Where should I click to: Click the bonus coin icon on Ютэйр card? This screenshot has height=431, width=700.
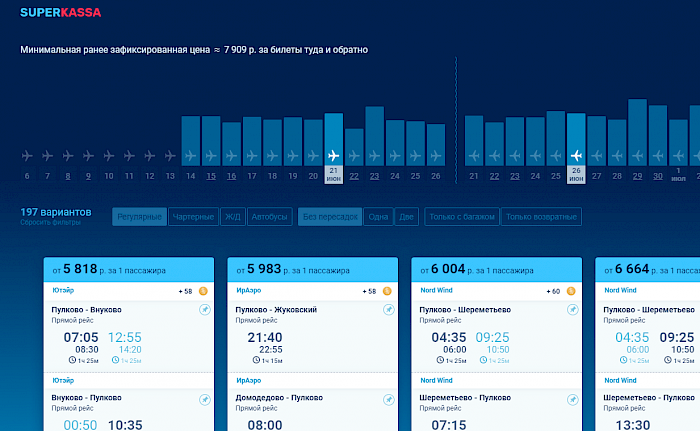coord(203,291)
